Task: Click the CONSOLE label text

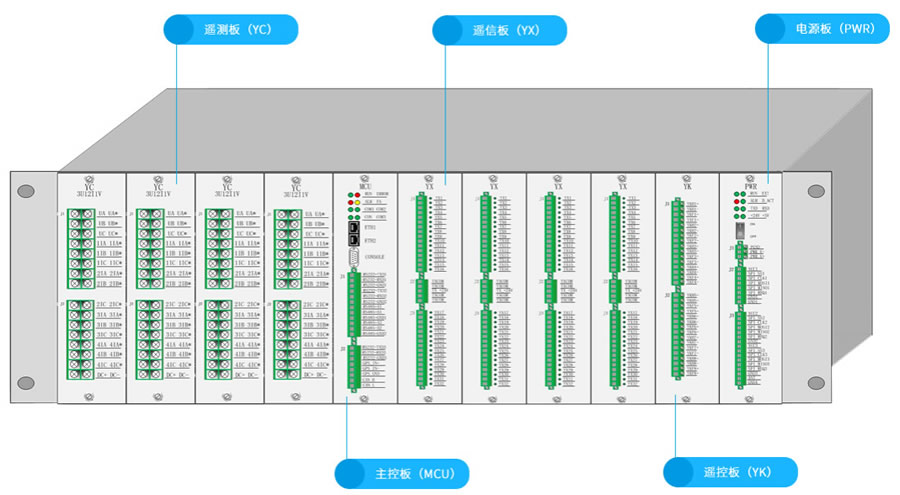Action: pos(375,257)
